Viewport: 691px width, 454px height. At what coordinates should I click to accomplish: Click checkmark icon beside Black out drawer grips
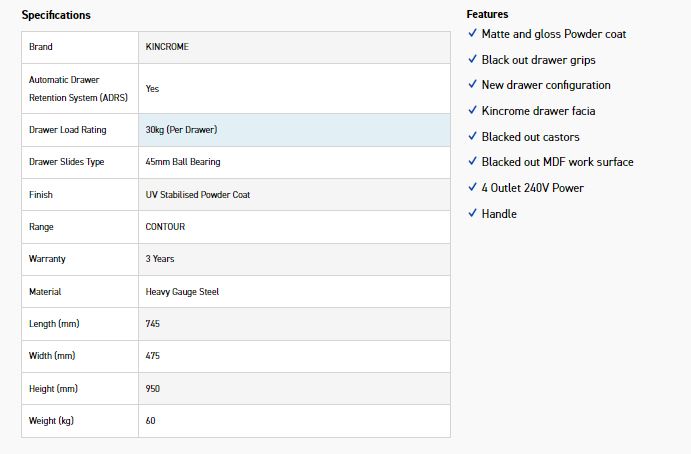pyautogui.click(x=472, y=59)
